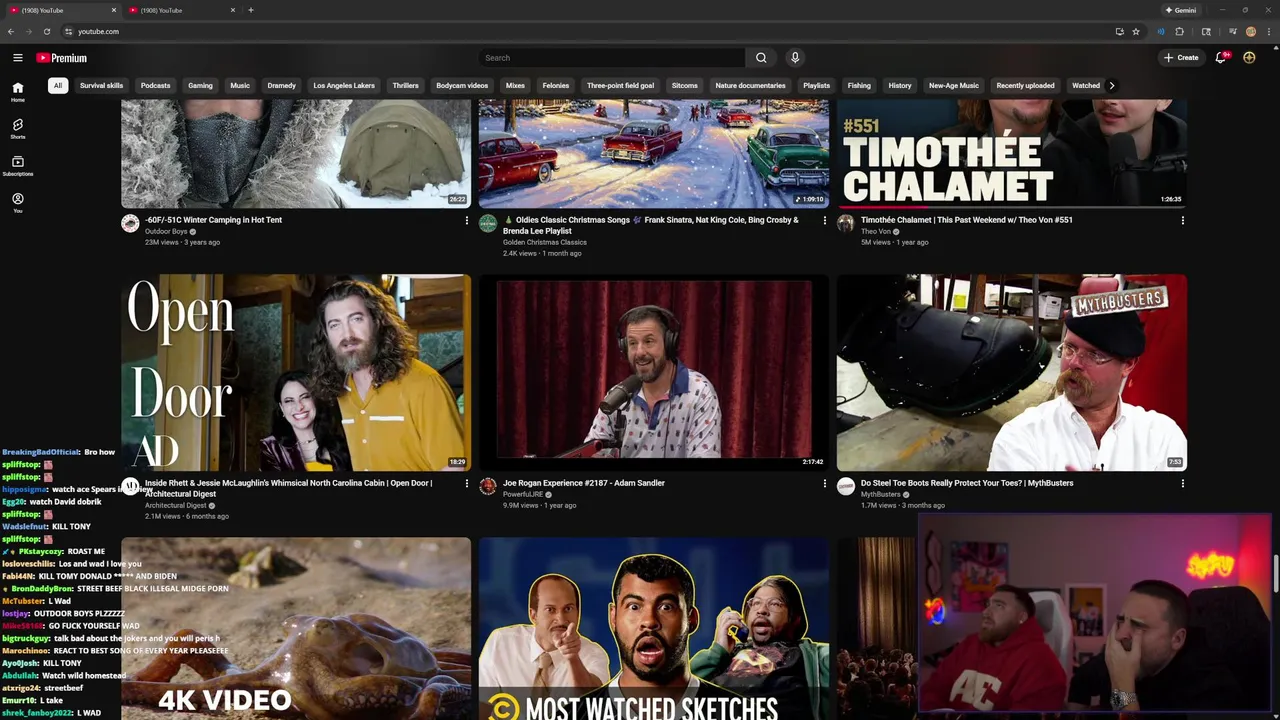Select the Bodycam videos chip
Viewport: 1280px width, 720px height.
click(x=462, y=85)
